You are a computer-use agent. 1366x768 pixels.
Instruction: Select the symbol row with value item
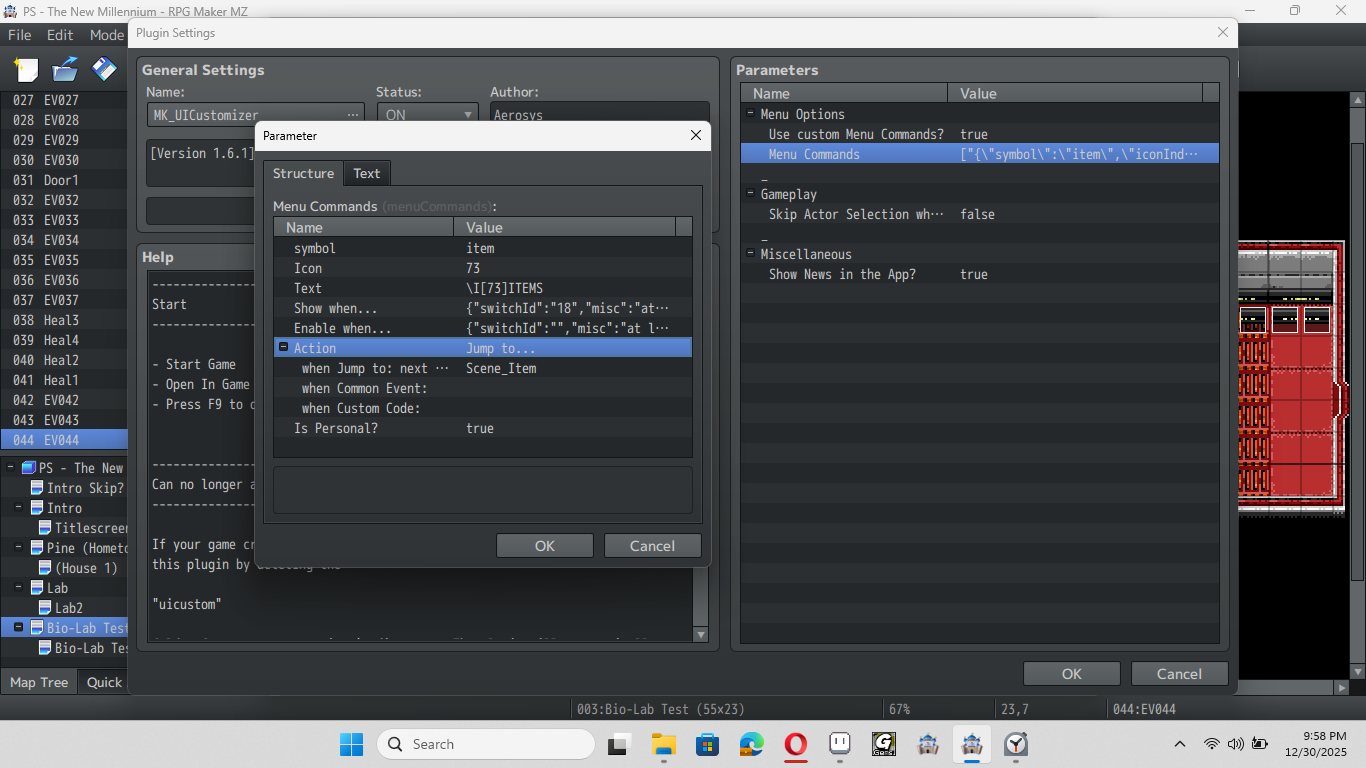coord(483,248)
